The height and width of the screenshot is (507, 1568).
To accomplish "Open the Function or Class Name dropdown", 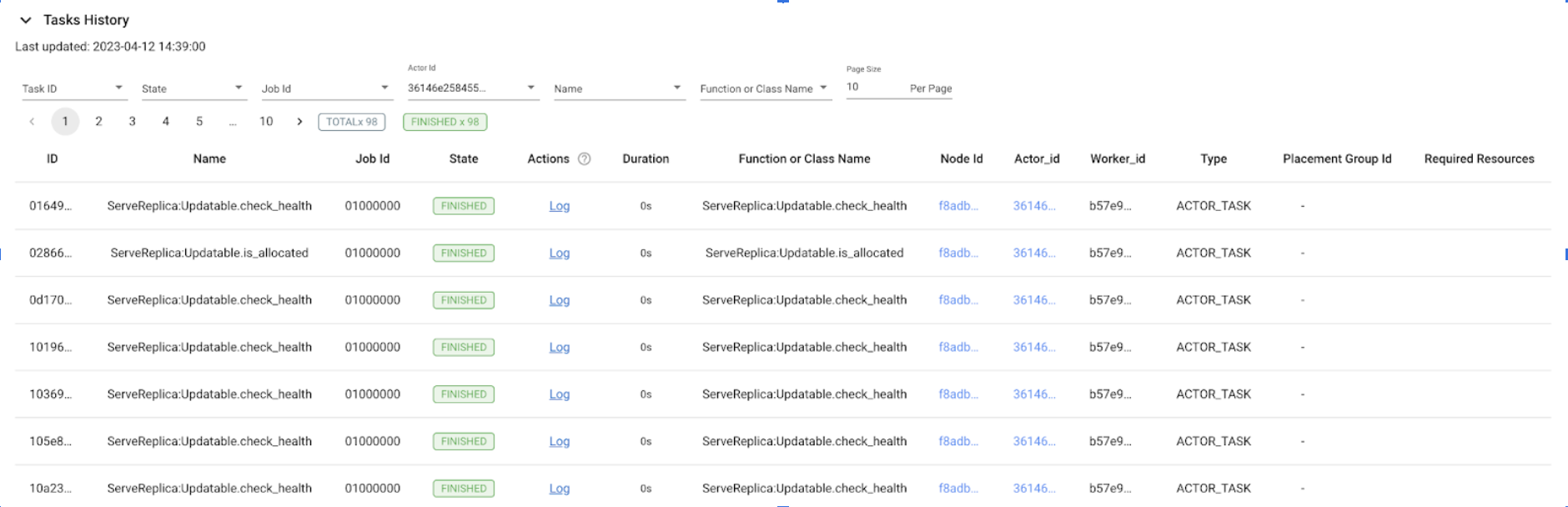I will point(766,88).
